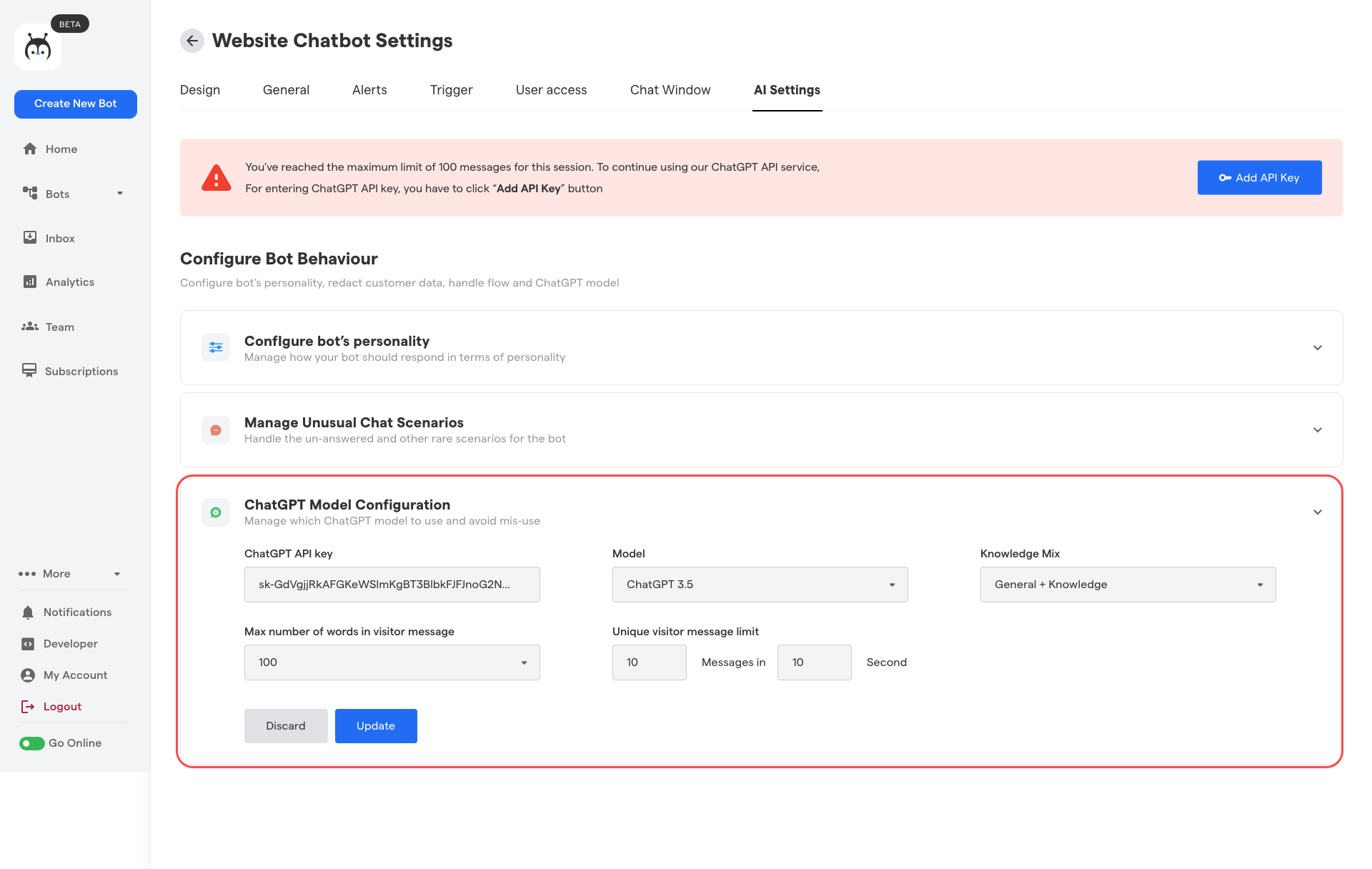
Task: Click the back arrow navigation icon
Action: tap(192, 40)
